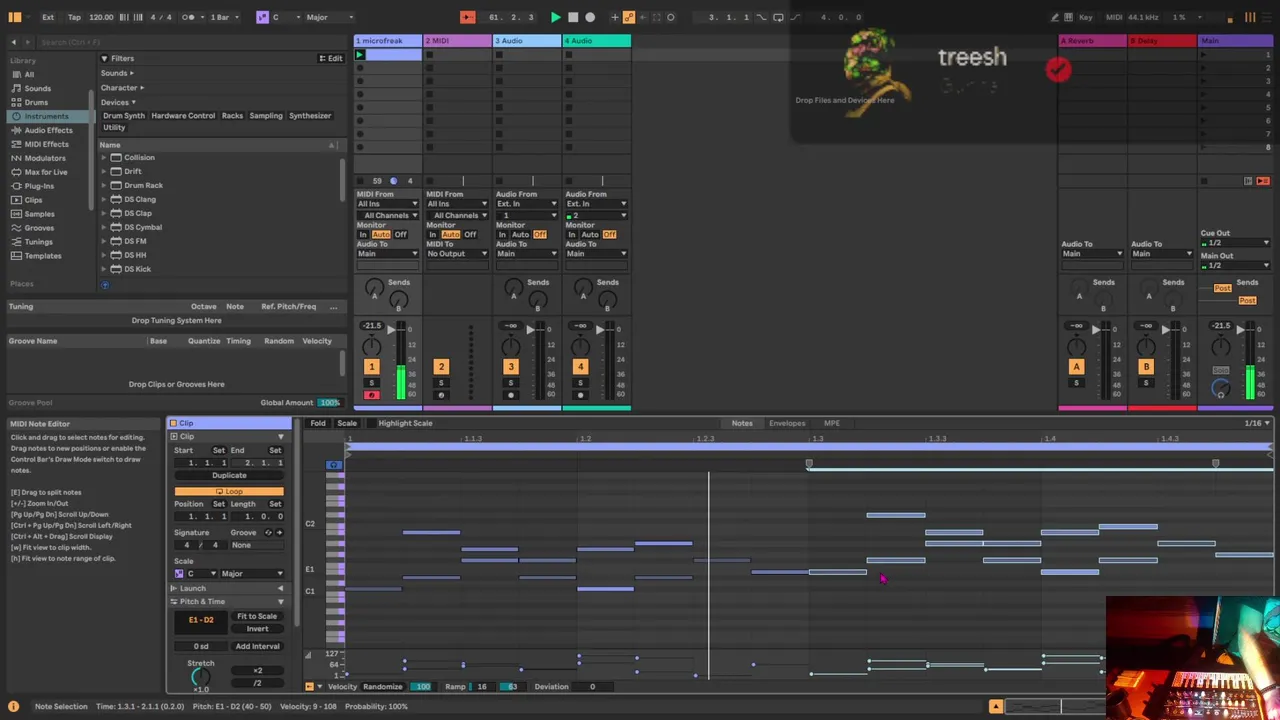Open track 3 Ext. In dropdown
This screenshot has height=720, width=1280.
[x=527, y=204]
